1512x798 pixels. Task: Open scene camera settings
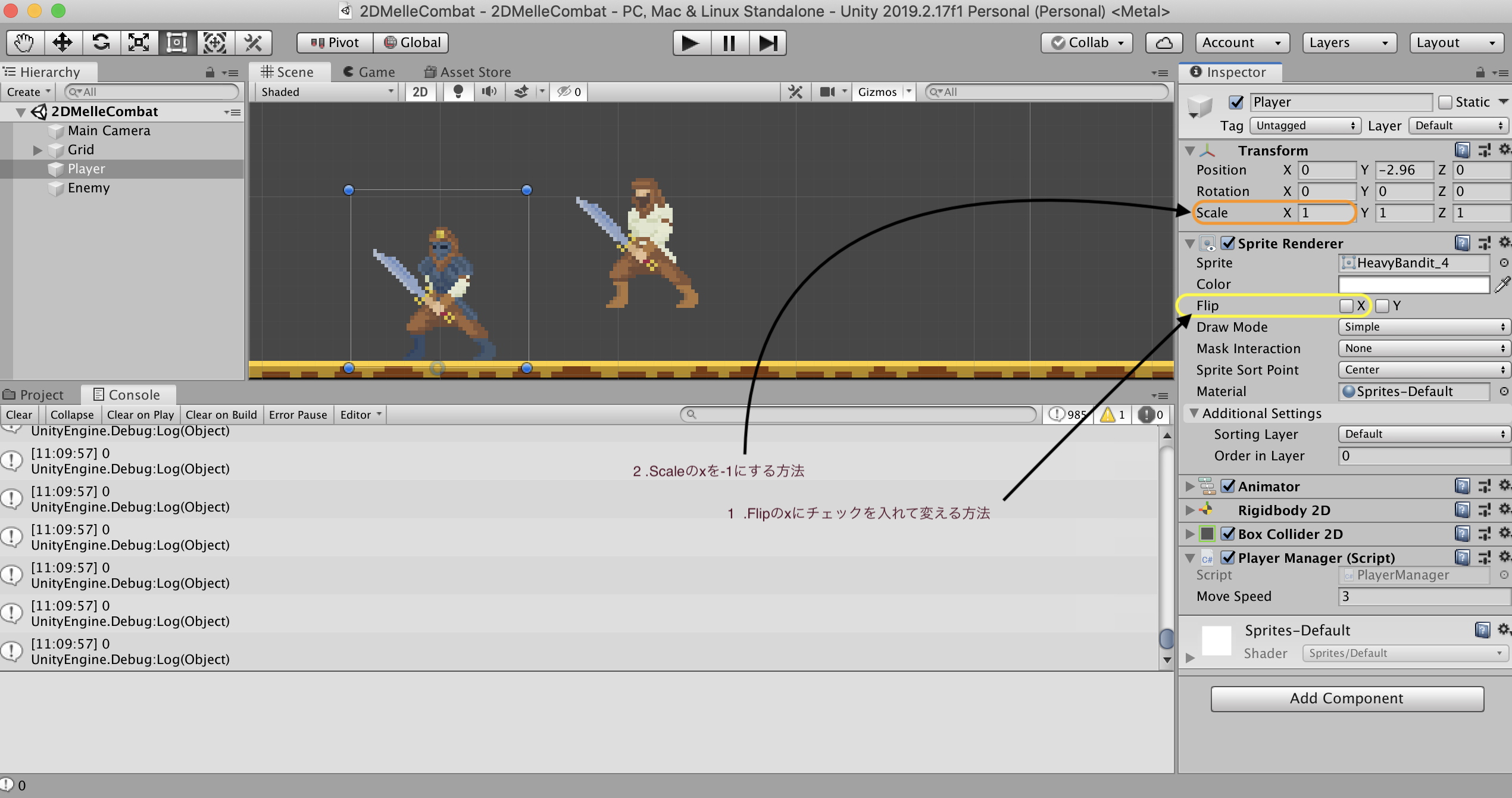pos(827,92)
